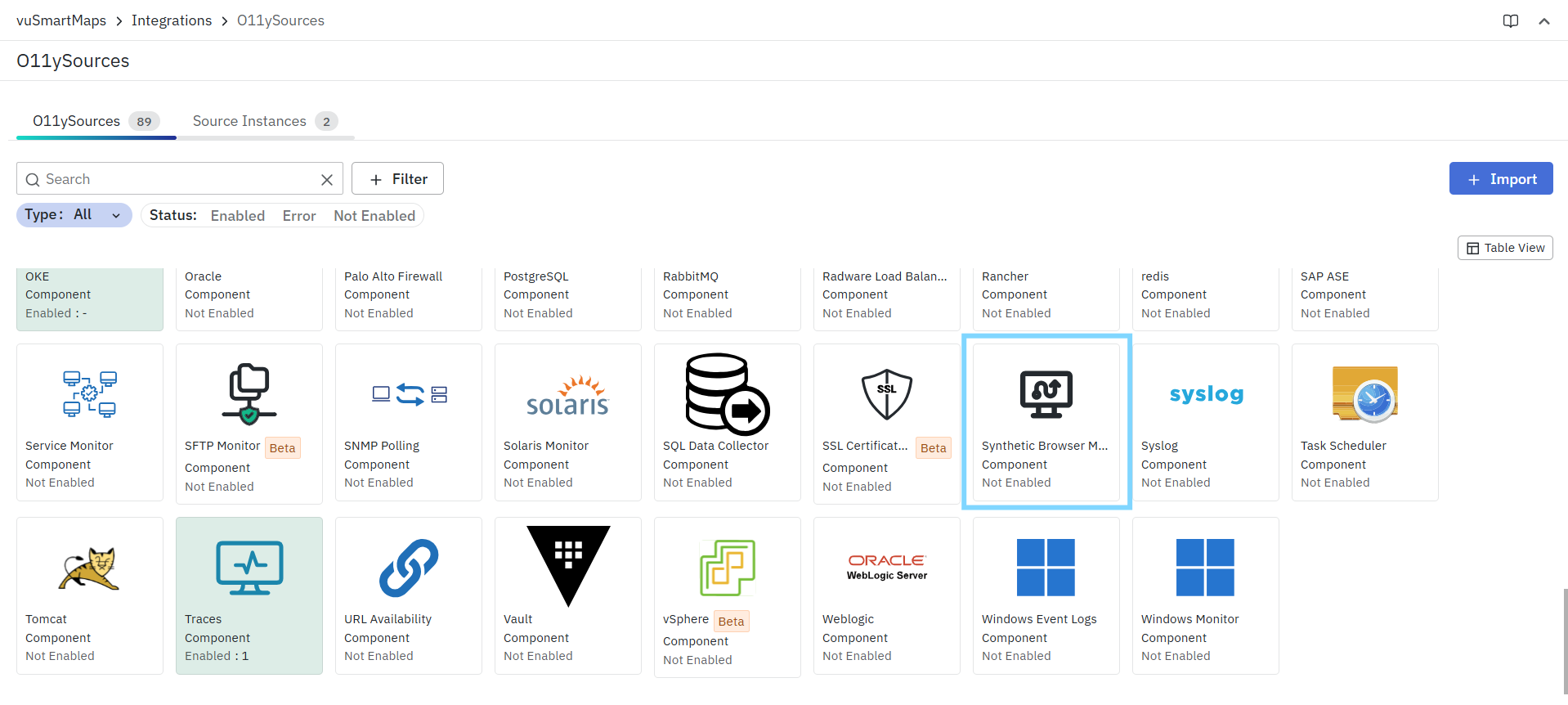Open the Filter add menu

click(397, 179)
